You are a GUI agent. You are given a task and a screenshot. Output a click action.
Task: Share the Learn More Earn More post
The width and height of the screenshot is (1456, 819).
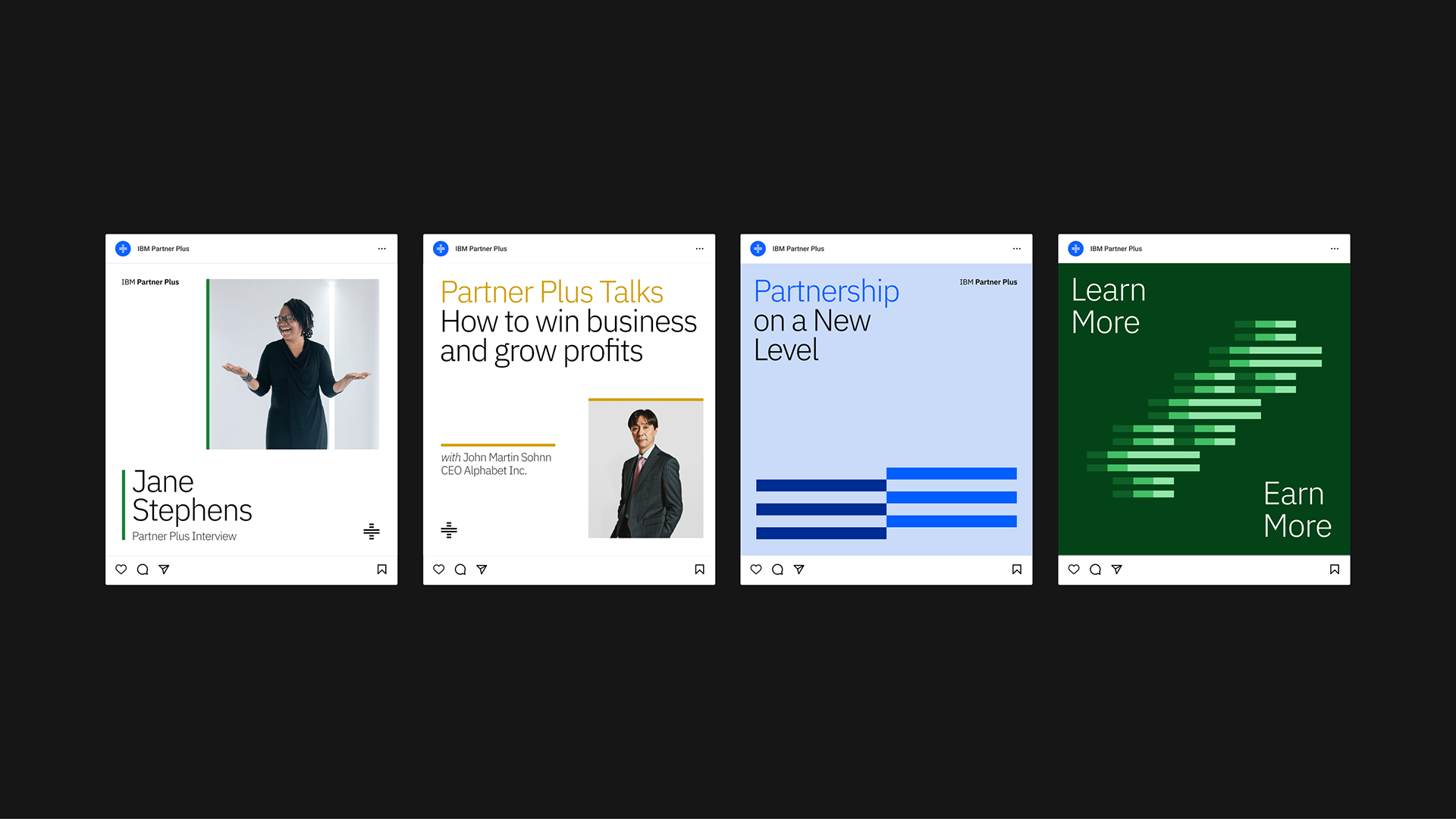pos(1116,570)
